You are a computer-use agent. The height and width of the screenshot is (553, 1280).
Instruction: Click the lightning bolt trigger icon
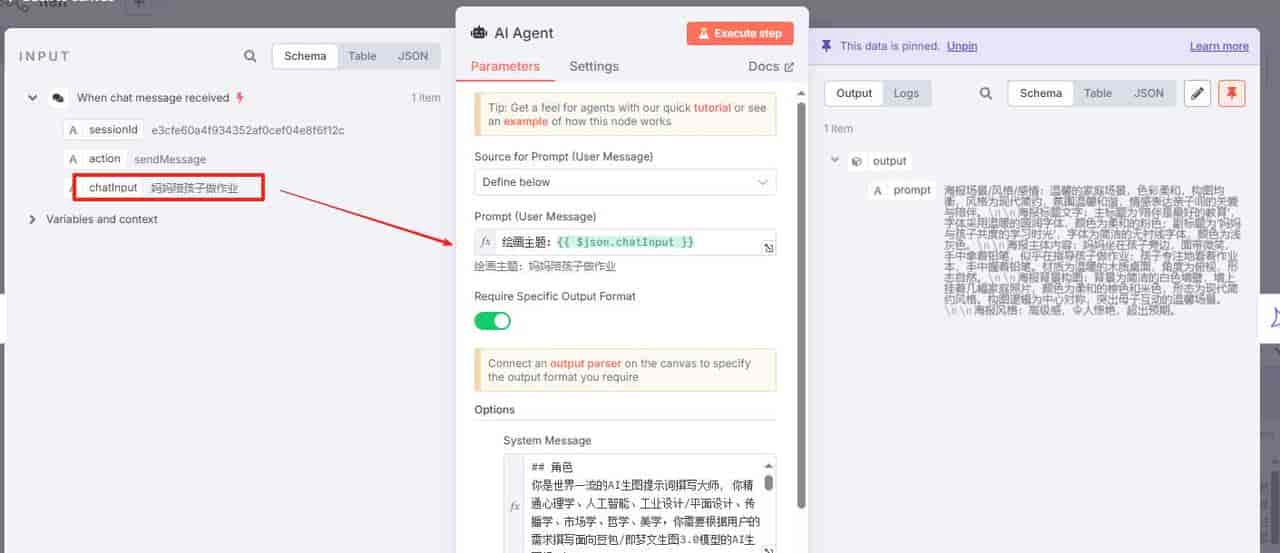pyautogui.click(x=239, y=98)
